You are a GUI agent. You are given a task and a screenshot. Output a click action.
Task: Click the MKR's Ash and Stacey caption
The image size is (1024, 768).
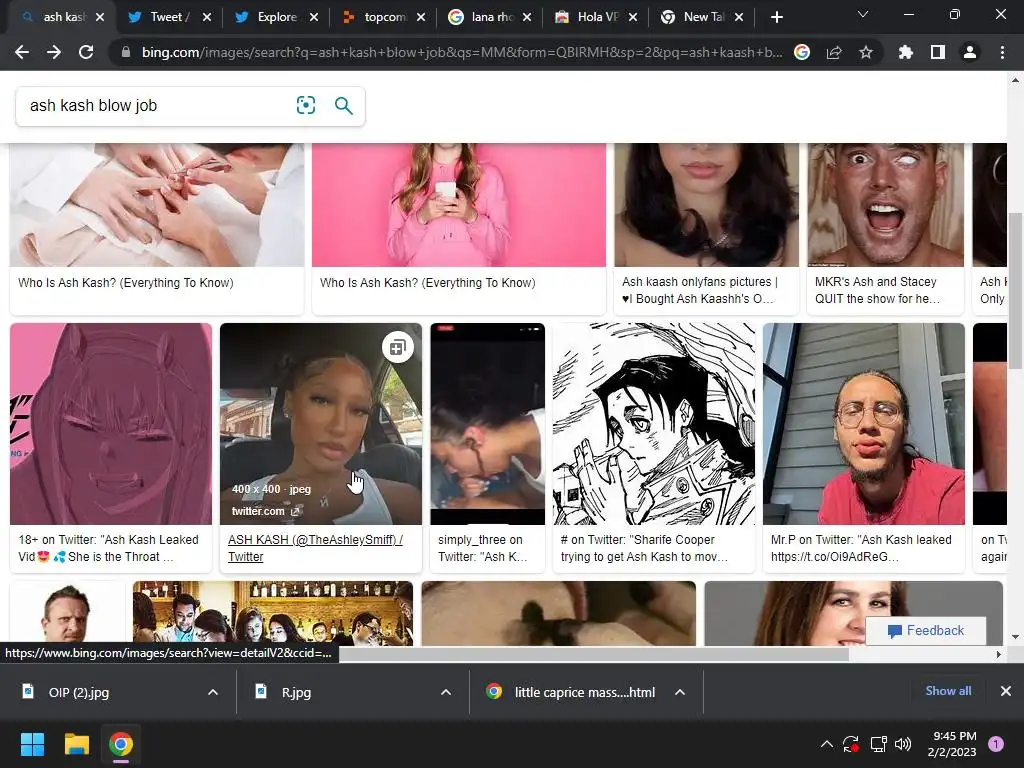[877, 290]
